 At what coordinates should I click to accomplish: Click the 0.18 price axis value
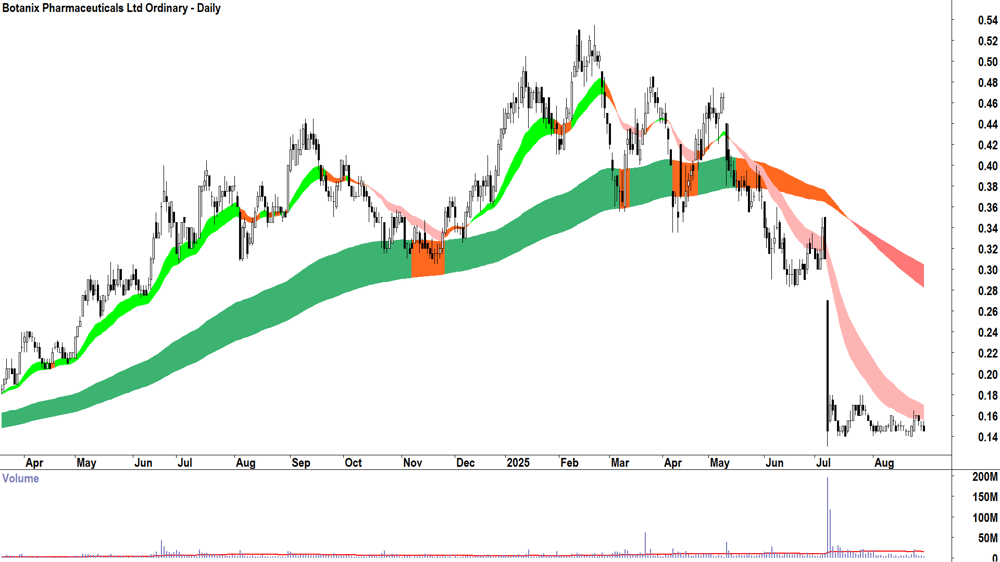click(987, 396)
